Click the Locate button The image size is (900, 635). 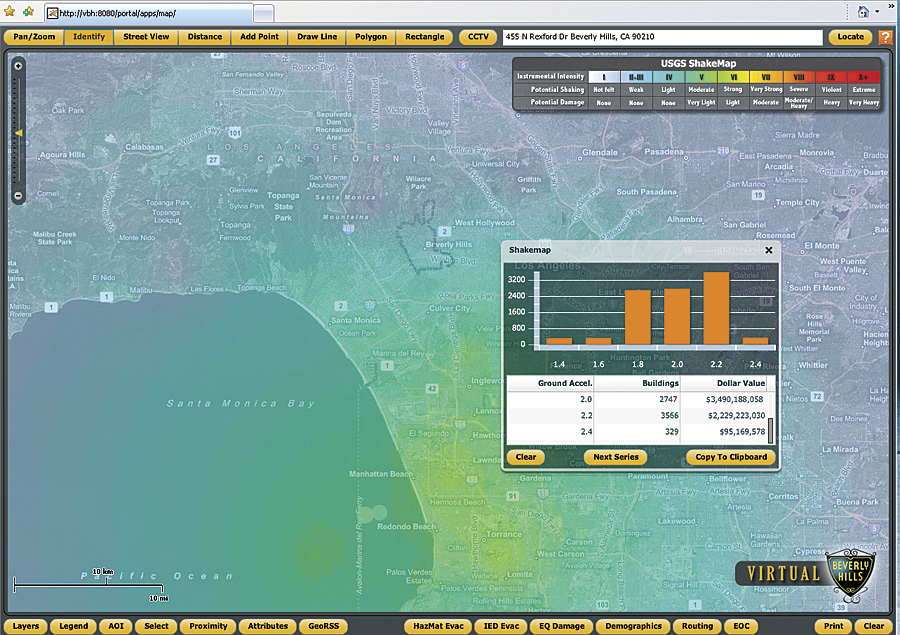pos(851,37)
